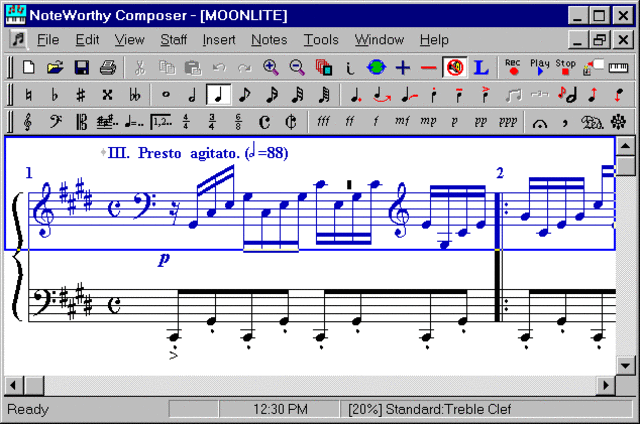Choose eighth note duration
Image resolution: width=640 pixels, height=424 pixels.
[x=244, y=95]
